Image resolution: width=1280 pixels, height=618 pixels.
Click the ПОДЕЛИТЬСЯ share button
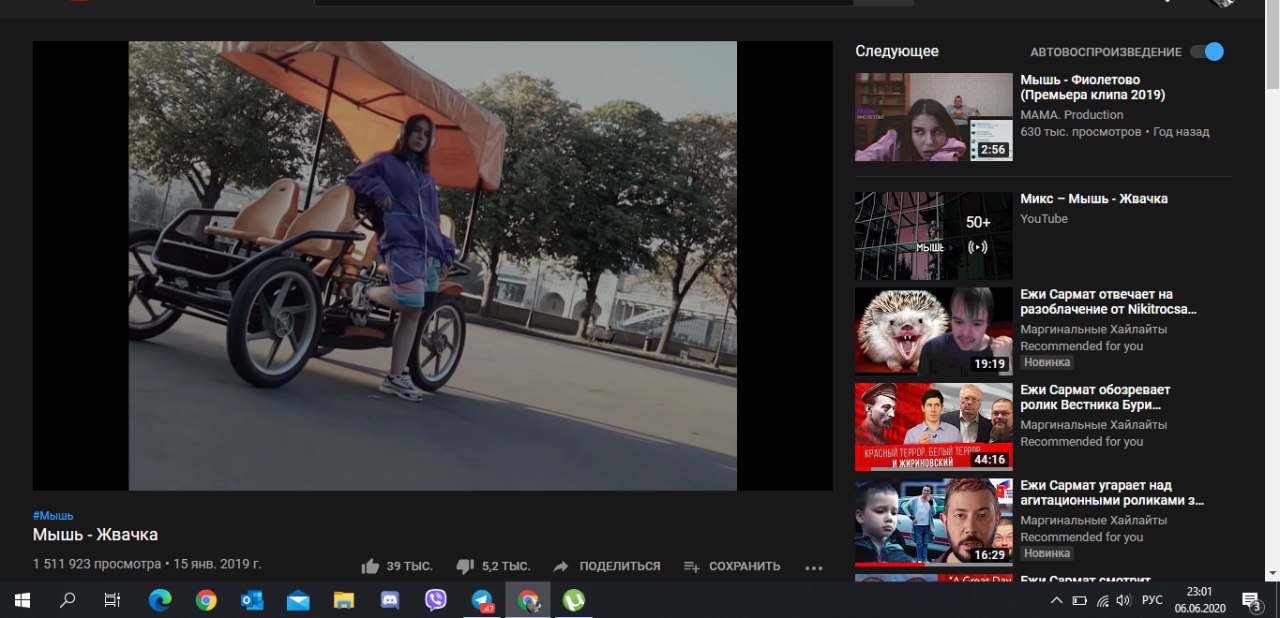click(620, 566)
